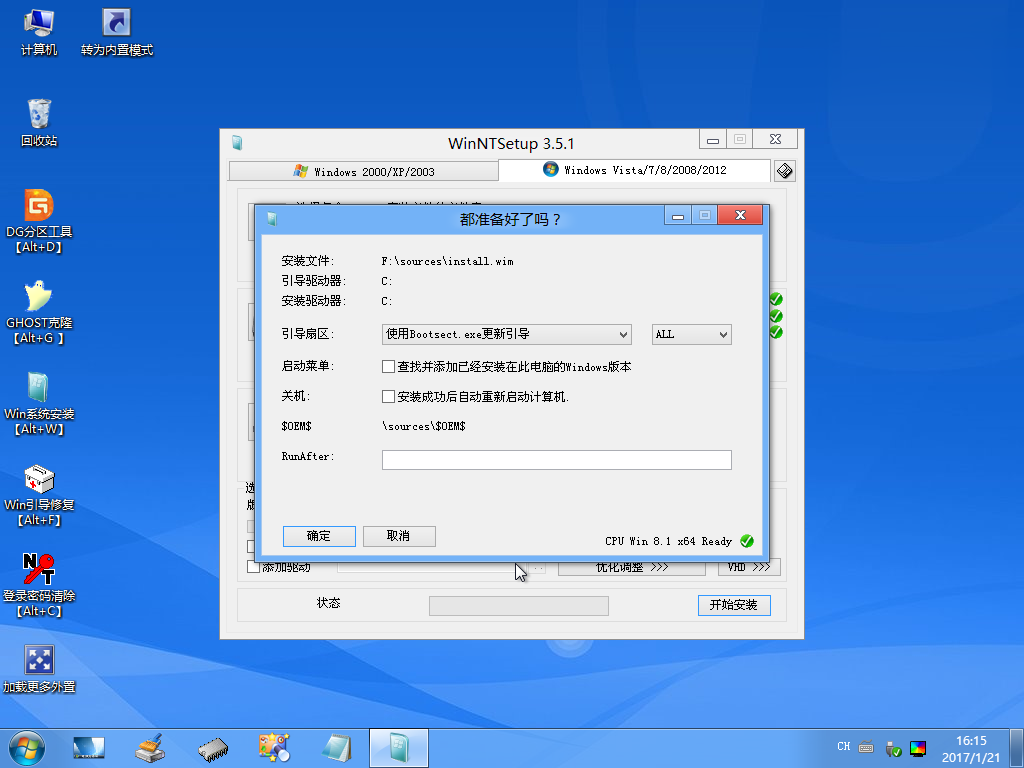Expand VHD >>> in WinNTSetup
Screen dimensions: 1024x768
click(749, 567)
